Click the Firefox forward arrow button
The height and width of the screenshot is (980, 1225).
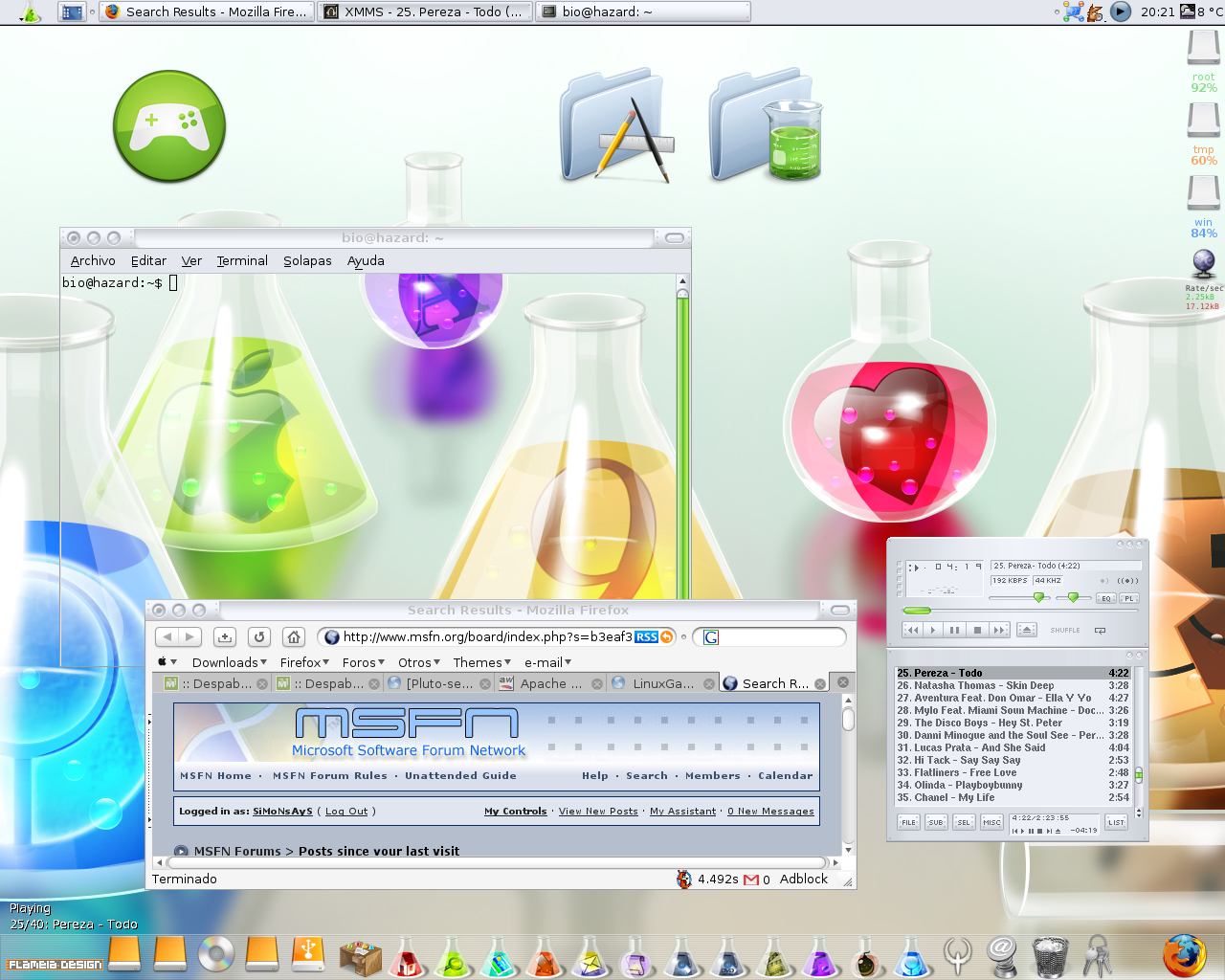point(189,636)
